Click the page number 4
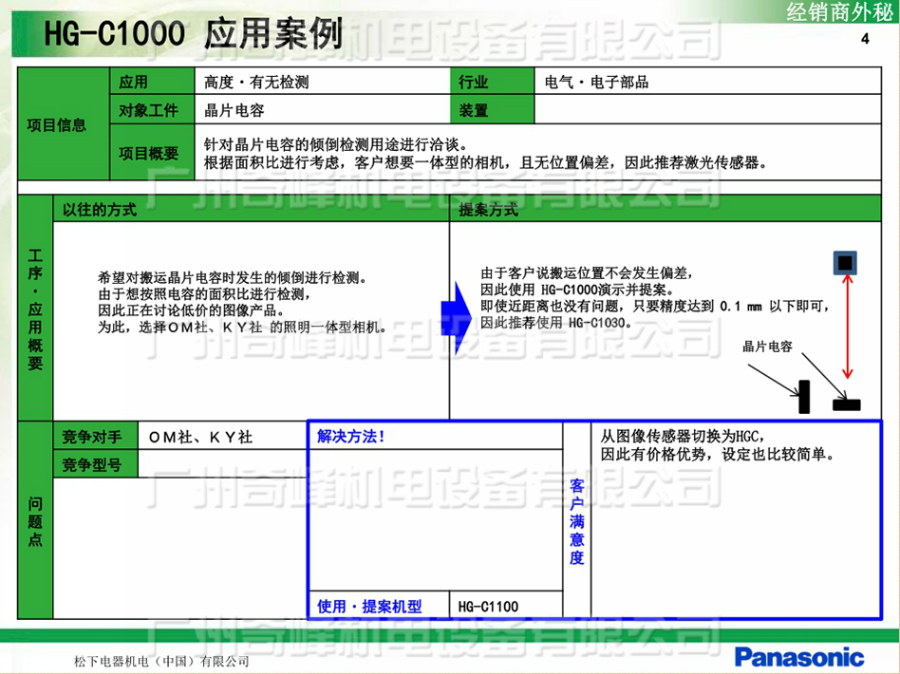Viewport: 900px width, 674px height. click(865, 39)
